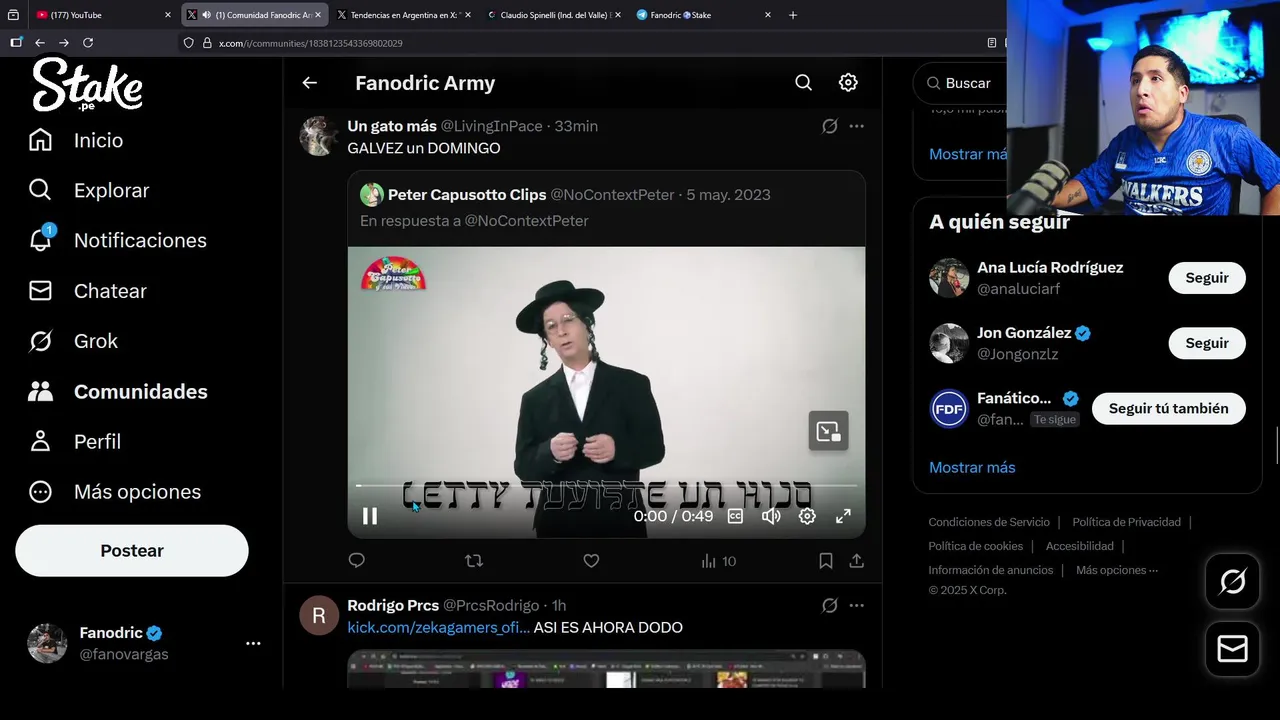This screenshot has width=1280, height=720.
Task: Share Un gato más post
Action: click(857, 561)
